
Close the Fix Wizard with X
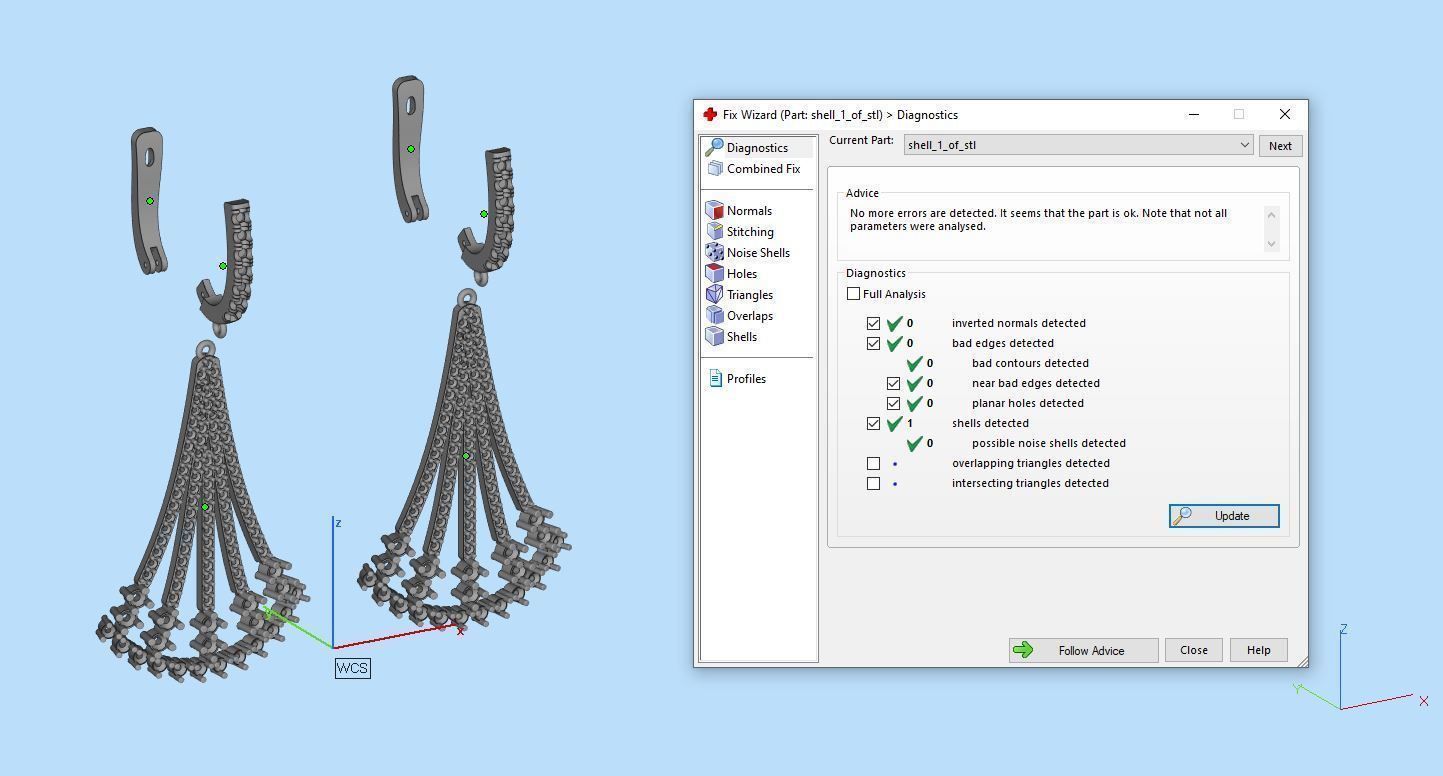[x=1285, y=114]
